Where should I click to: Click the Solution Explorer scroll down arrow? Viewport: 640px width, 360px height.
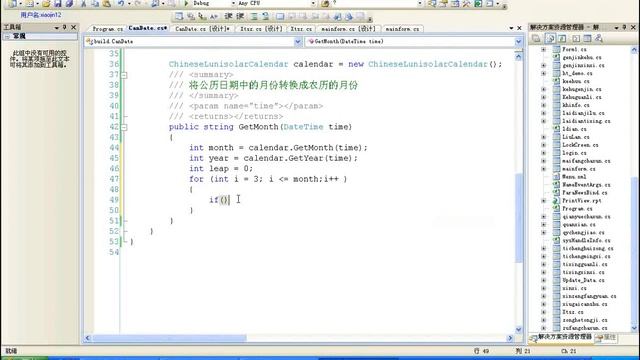coord(634,328)
